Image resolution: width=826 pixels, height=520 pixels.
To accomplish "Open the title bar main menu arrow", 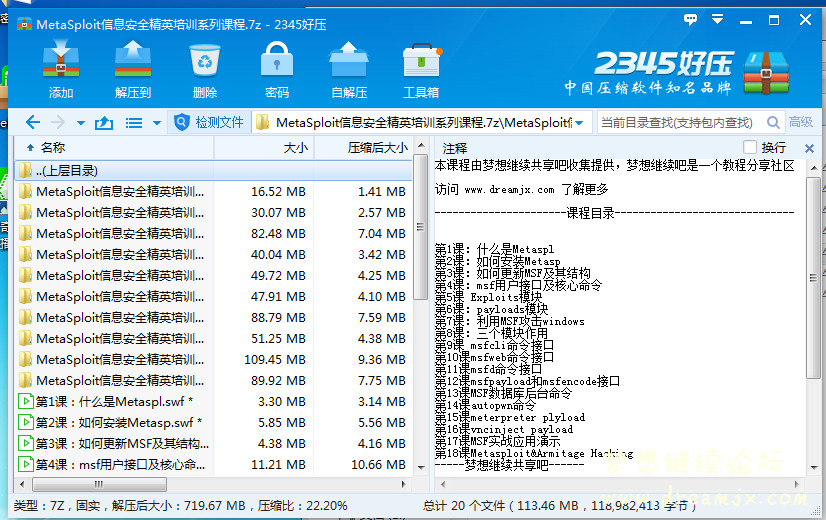I will click(717, 19).
